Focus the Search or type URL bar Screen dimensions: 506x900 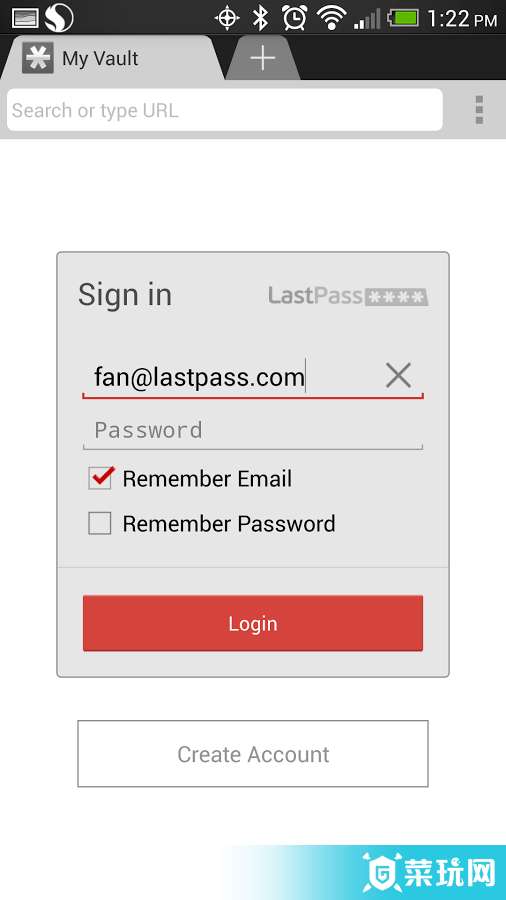(x=225, y=110)
